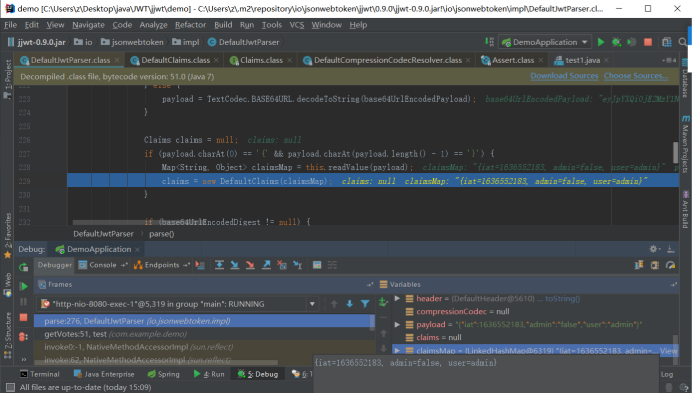The height and width of the screenshot is (393, 692).
Task: Filter frames with the funnel icon
Action: 365,304
